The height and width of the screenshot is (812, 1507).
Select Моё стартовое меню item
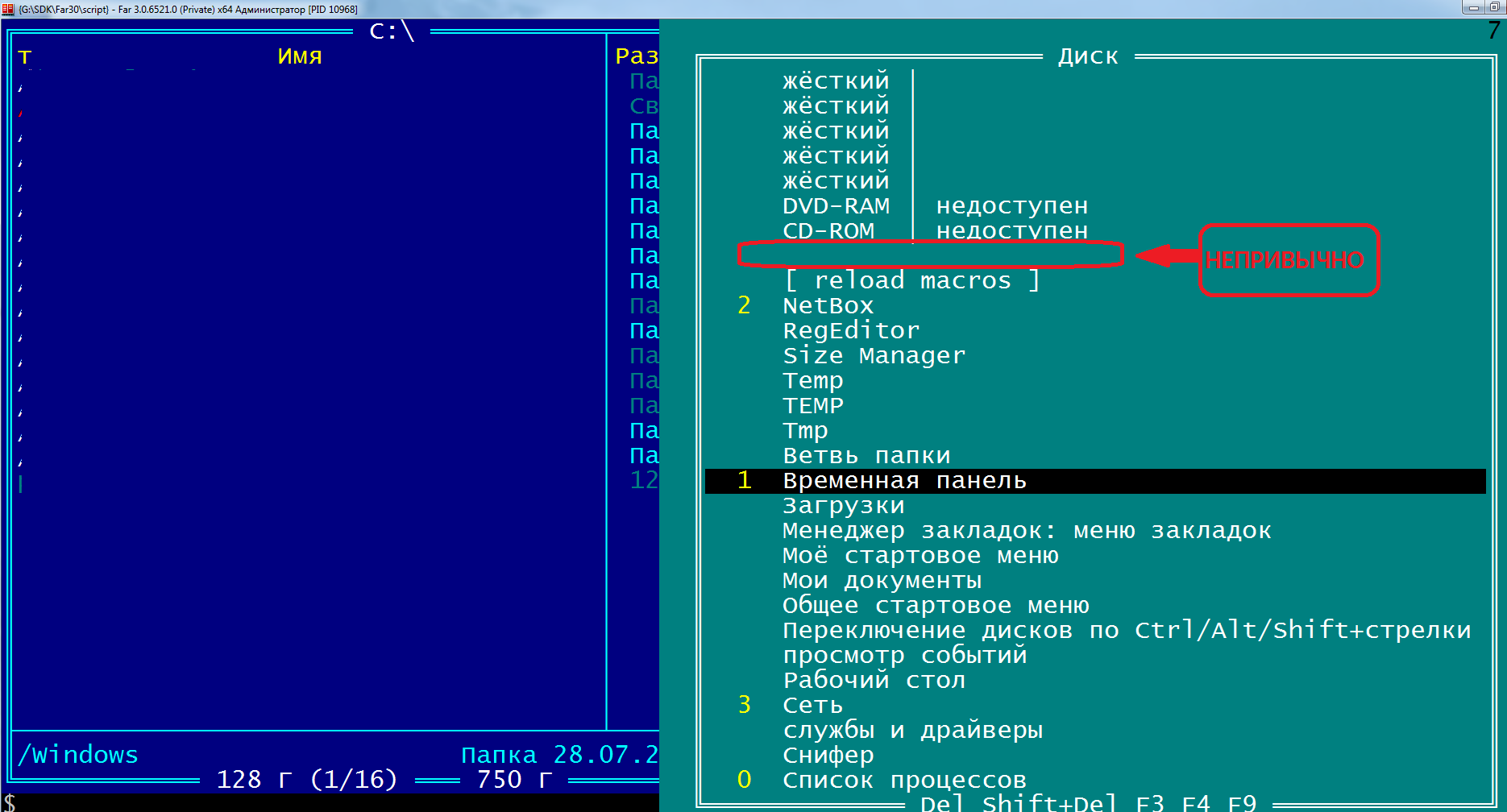(x=920, y=556)
